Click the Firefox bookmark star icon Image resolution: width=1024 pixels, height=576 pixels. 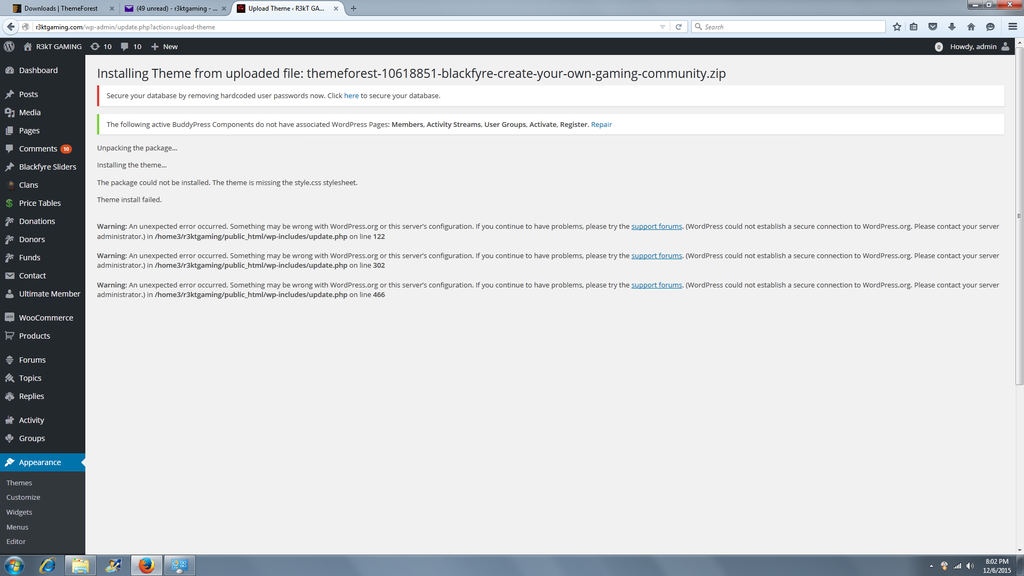tap(897, 27)
